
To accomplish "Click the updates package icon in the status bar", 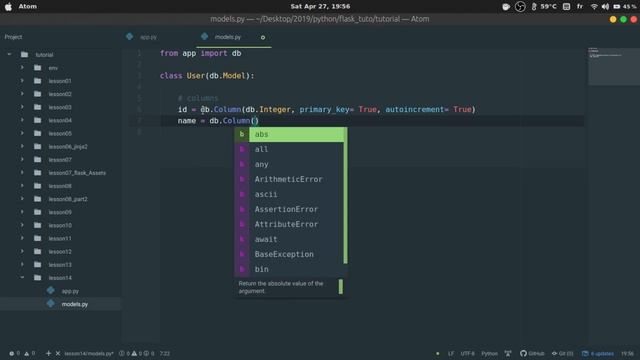I will [x=585, y=353].
